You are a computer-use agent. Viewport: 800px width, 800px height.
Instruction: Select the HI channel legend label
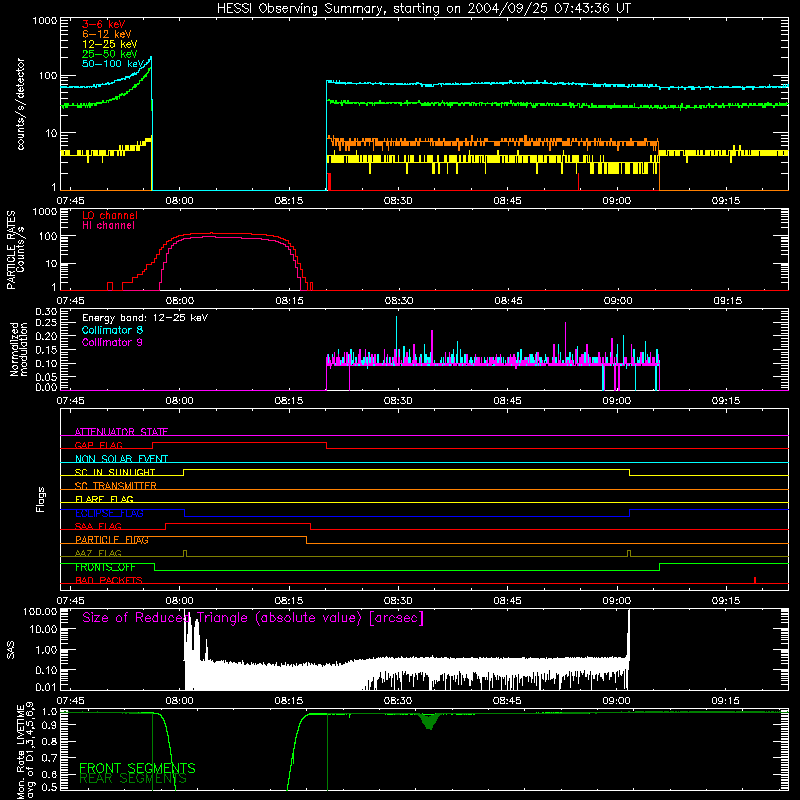[x=108, y=225]
